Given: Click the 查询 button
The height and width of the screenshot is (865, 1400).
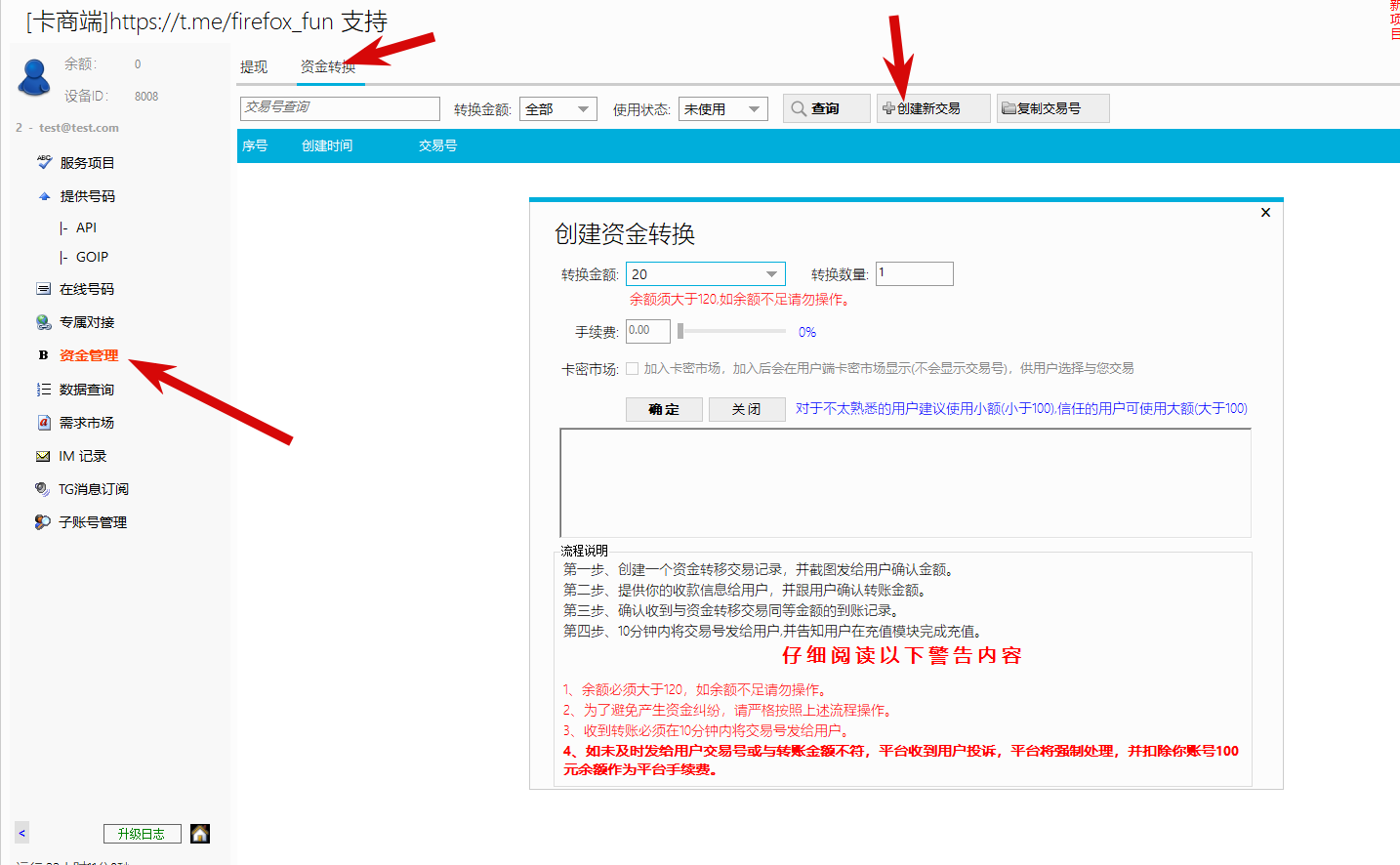Looking at the screenshot, I should [826, 108].
